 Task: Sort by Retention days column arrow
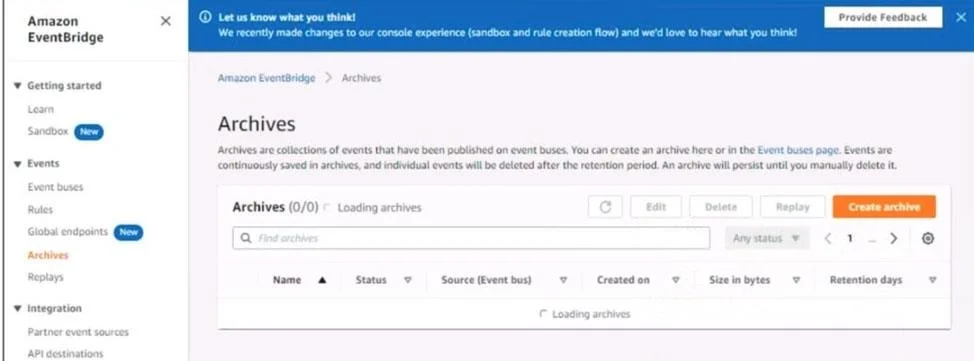(932, 280)
